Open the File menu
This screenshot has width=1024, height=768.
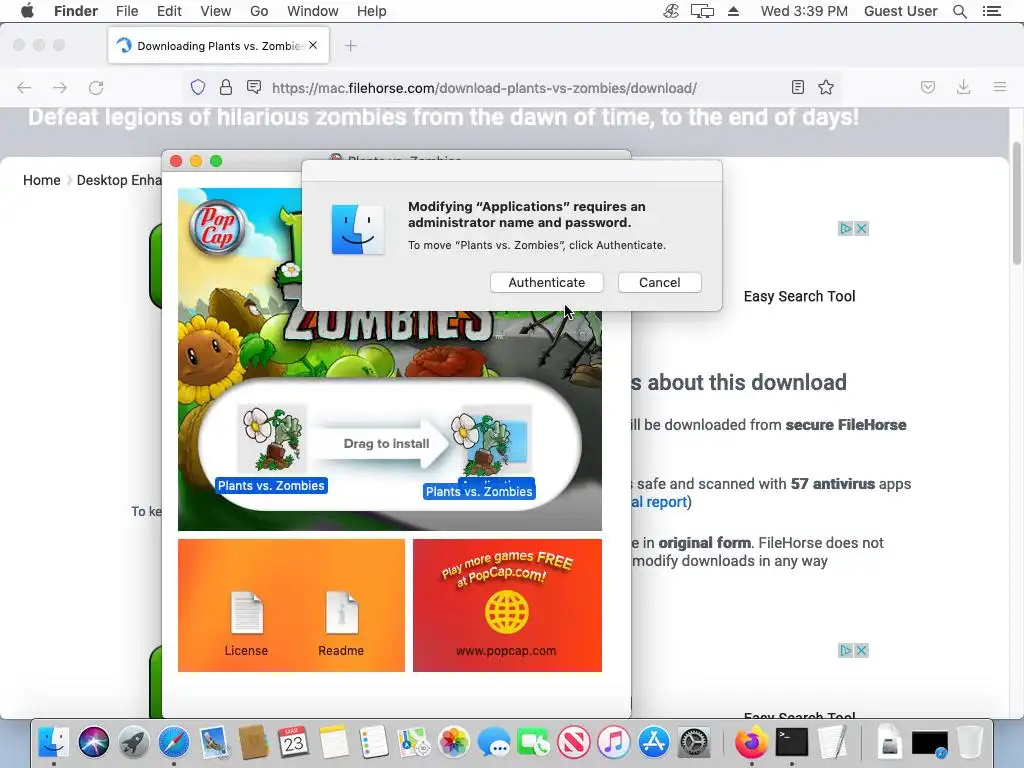(127, 11)
